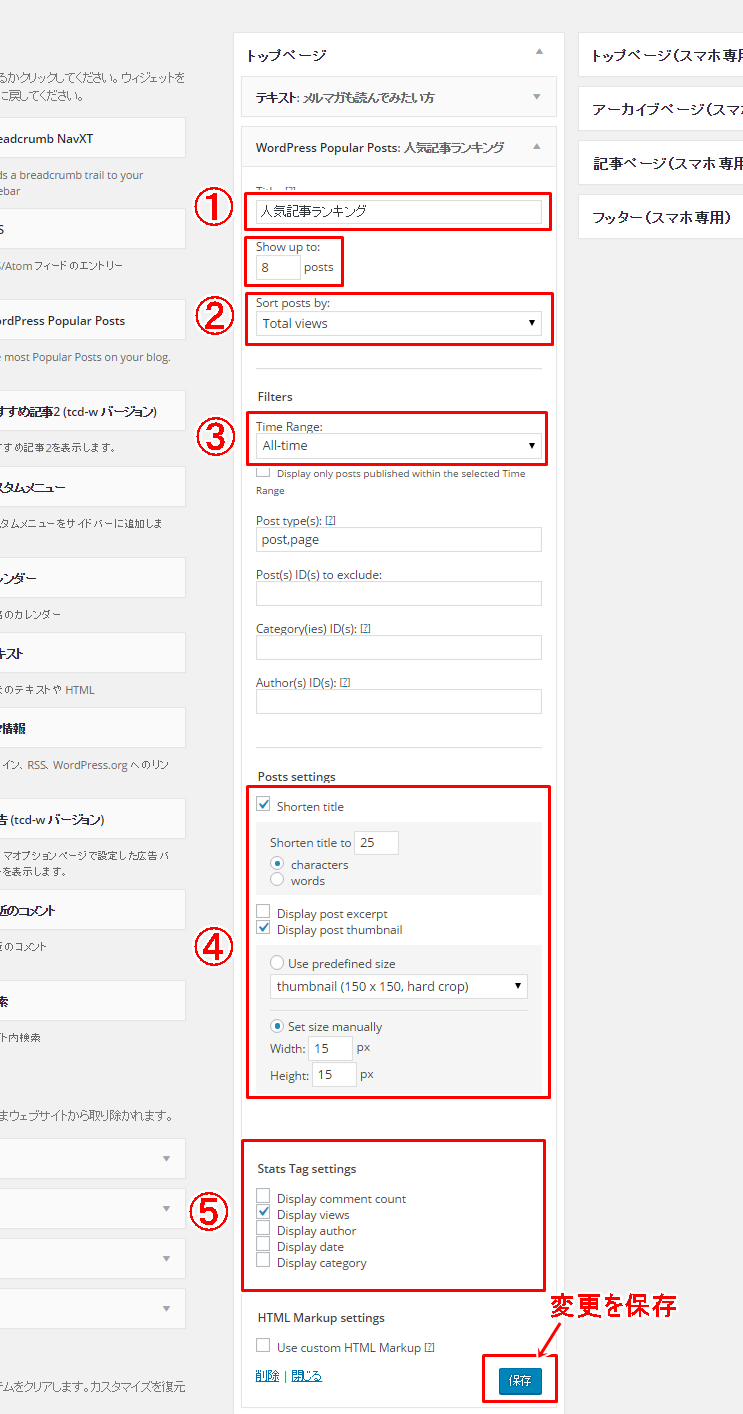
Task: Open the Time Range dropdown
Action: coord(399,445)
